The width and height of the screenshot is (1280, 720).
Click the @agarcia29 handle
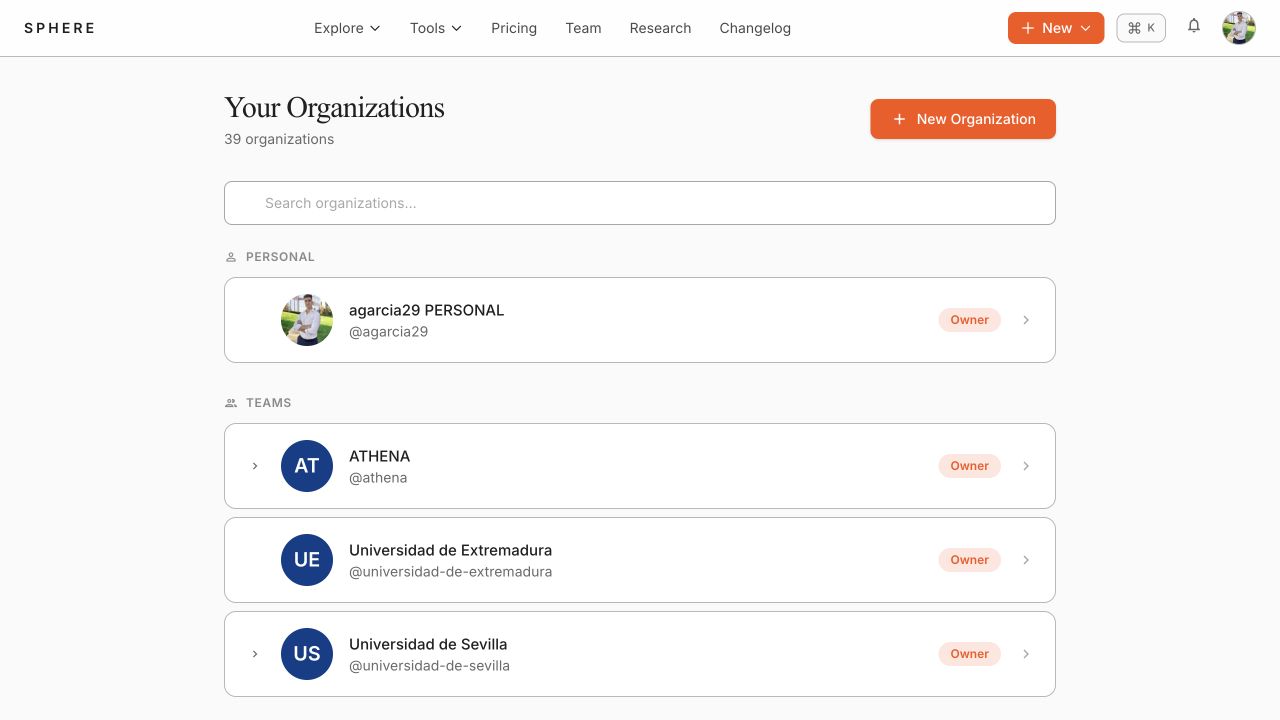coord(388,332)
